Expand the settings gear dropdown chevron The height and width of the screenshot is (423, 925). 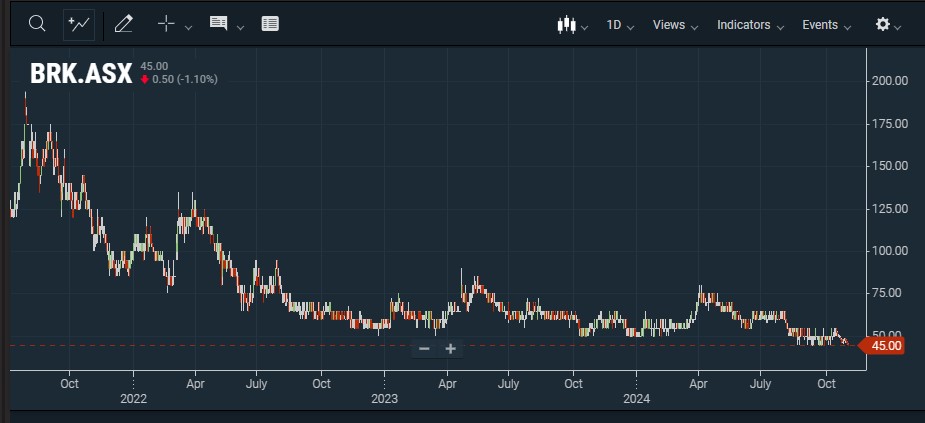(x=897, y=28)
